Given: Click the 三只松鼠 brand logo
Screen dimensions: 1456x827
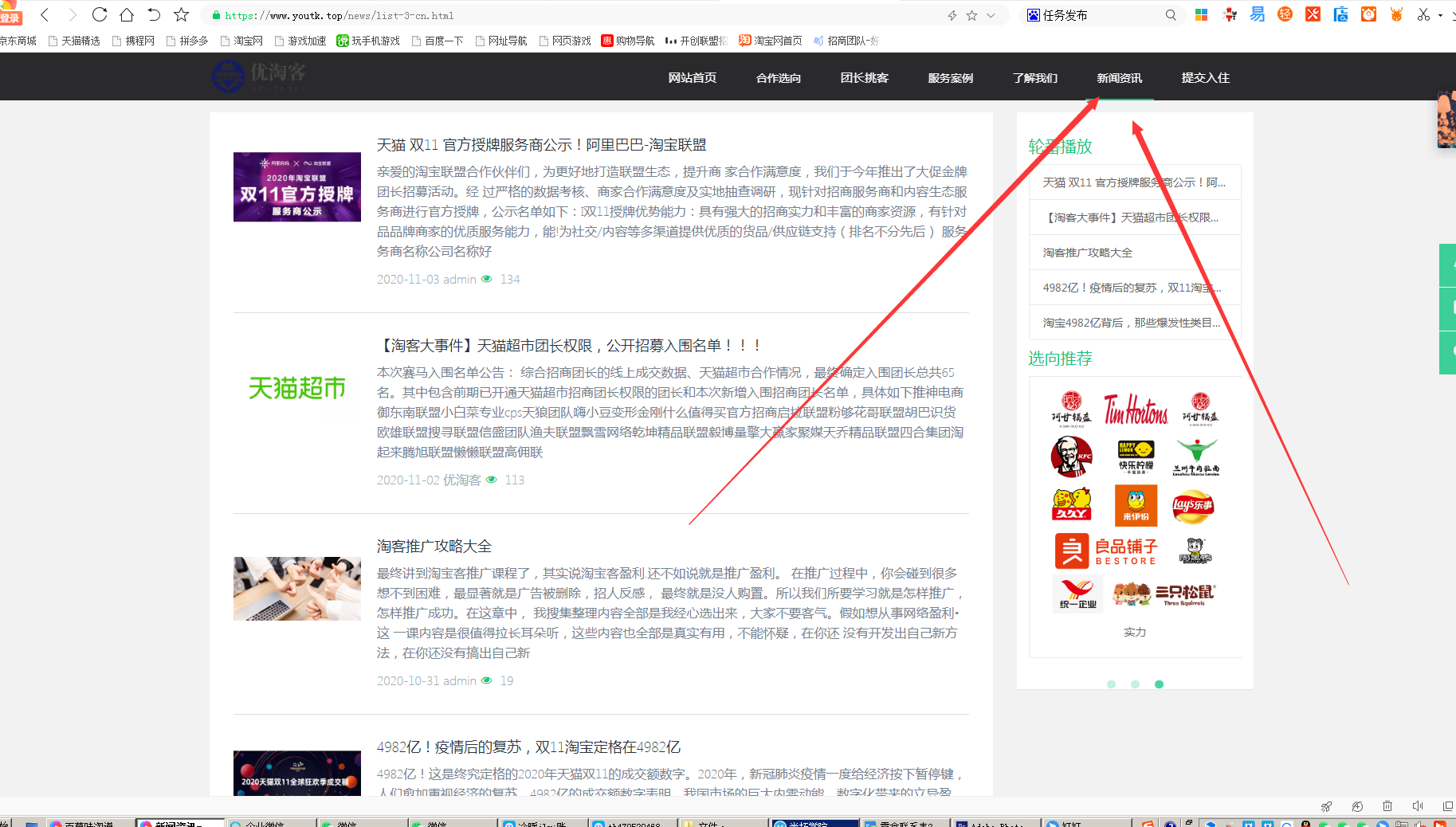Looking at the screenshot, I should pos(1164,594).
